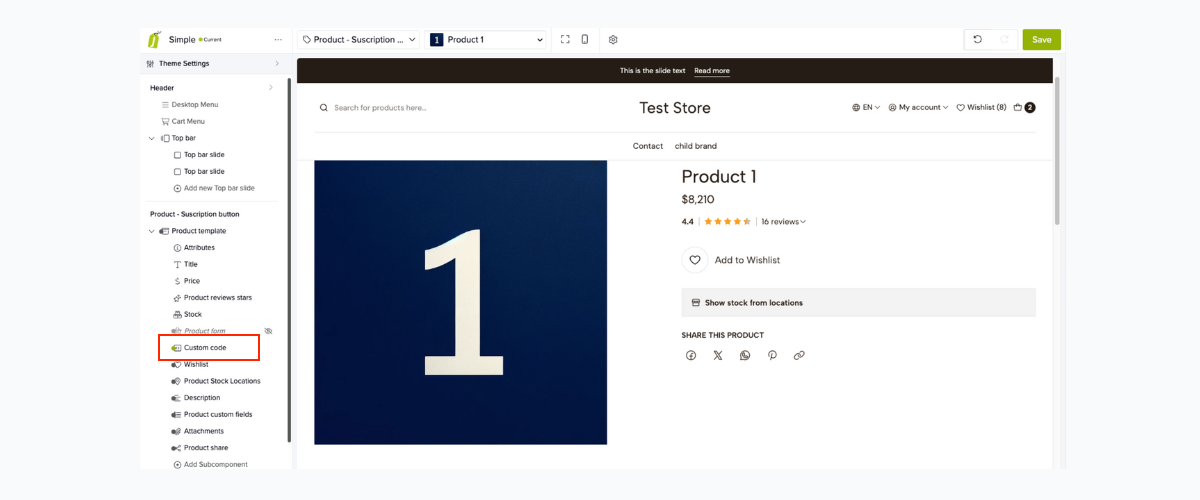Expand Theme Settings chevron
The height and width of the screenshot is (500, 1200).
pos(277,63)
